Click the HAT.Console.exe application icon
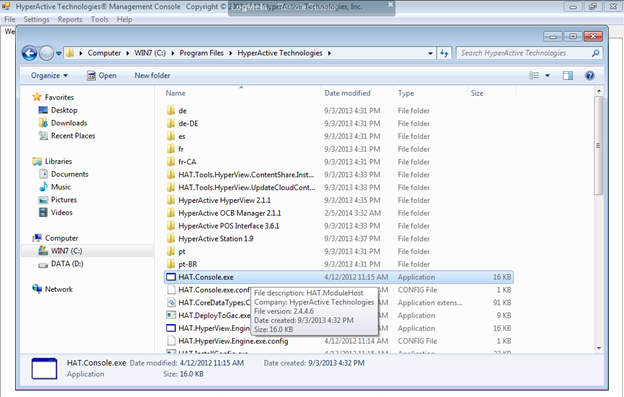The height and width of the screenshot is (397, 624). point(171,277)
